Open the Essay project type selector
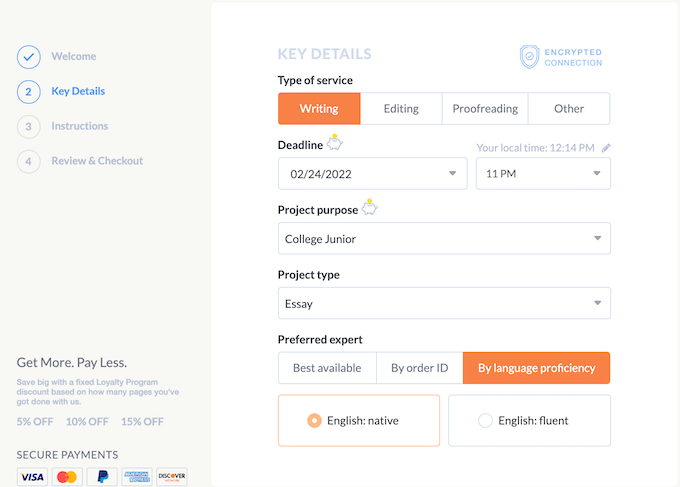680x487 pixels. coord(444,303)
